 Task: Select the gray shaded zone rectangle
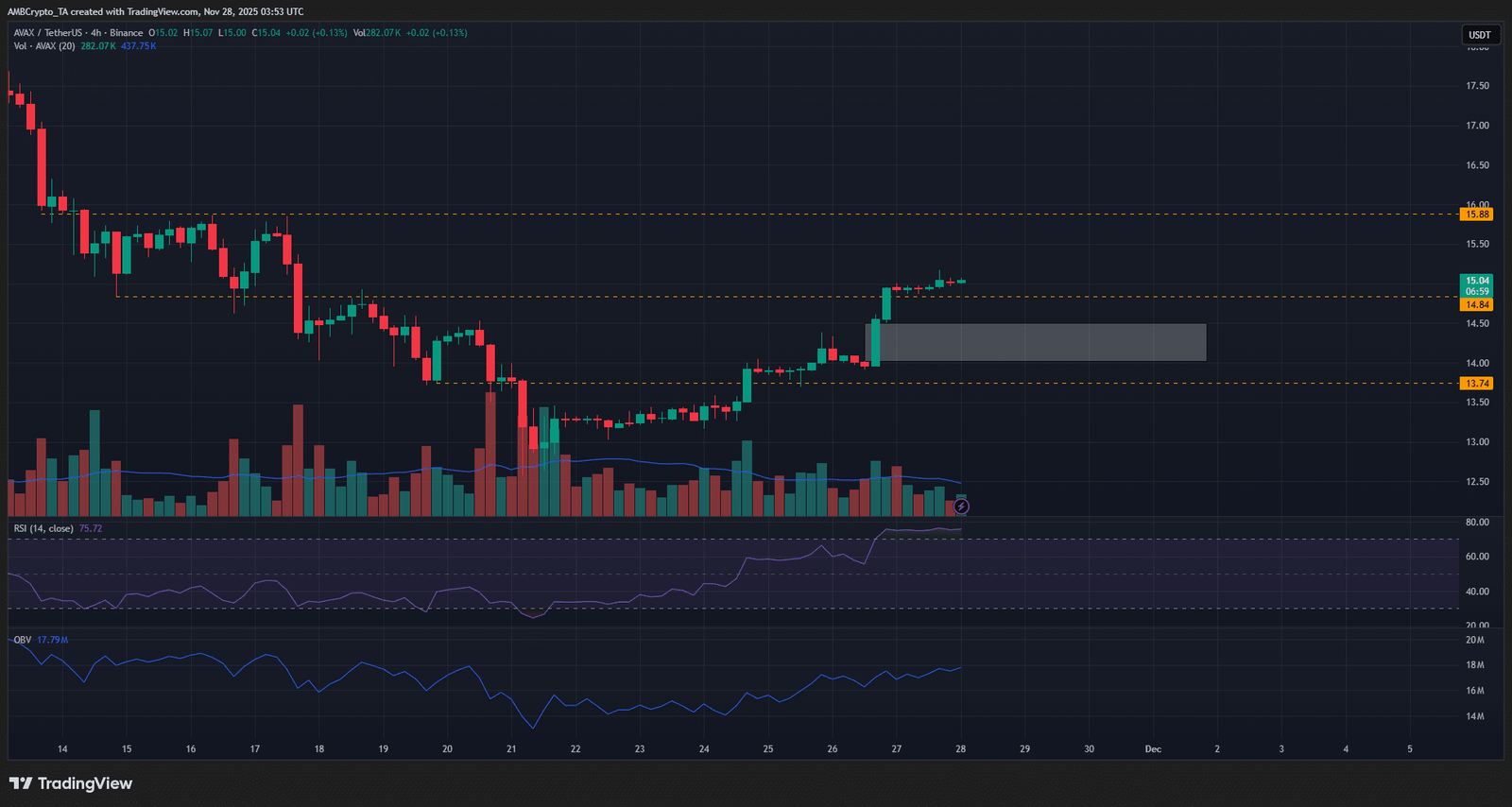pyautogui.click(x=1036, y=342)
